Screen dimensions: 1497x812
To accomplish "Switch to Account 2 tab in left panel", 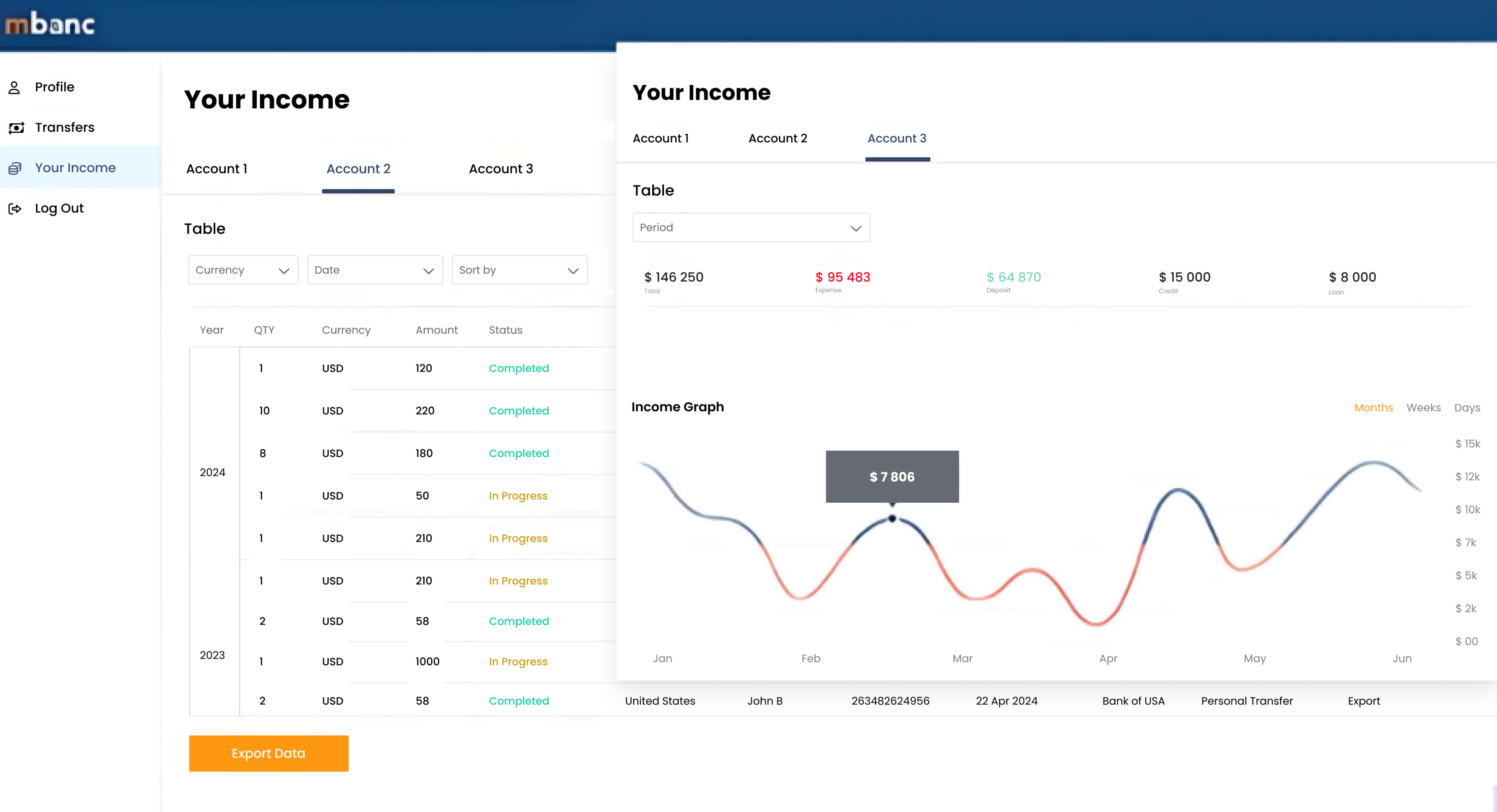I will [359, 168].
